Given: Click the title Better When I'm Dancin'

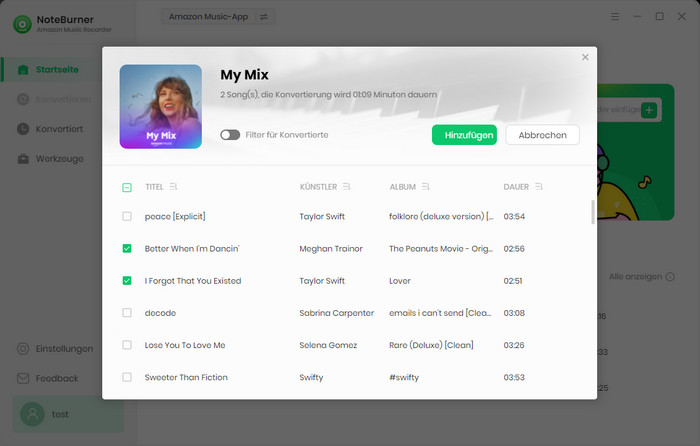Looking at the screenshot, I should [x=192, y=249].
